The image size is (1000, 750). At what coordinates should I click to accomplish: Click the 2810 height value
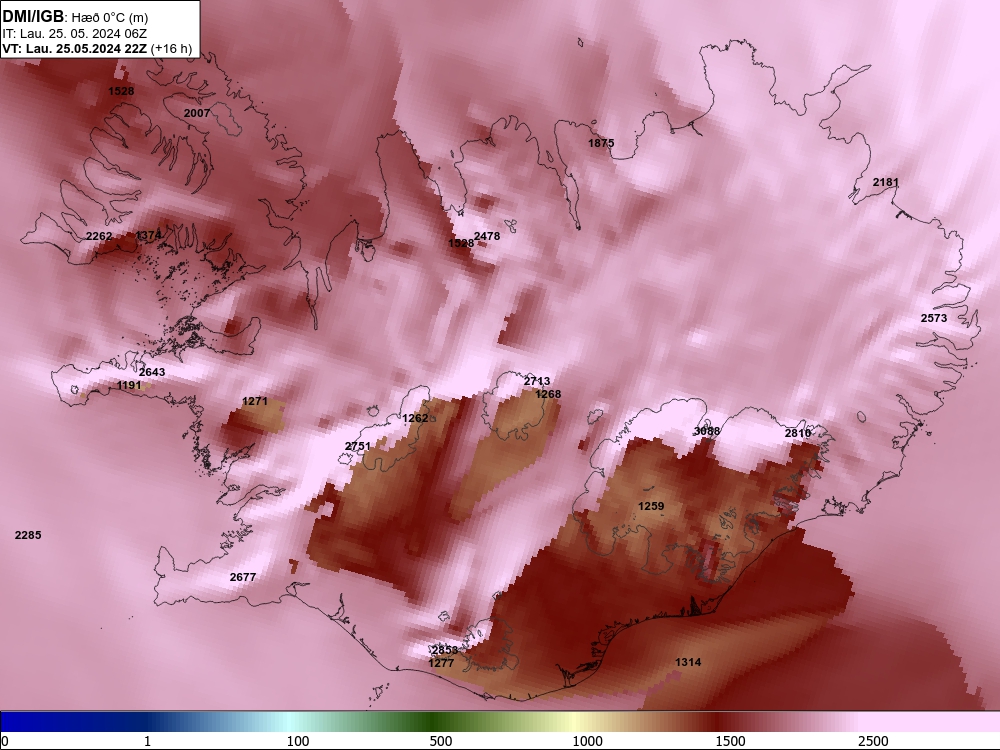click(x=798, y=433)
